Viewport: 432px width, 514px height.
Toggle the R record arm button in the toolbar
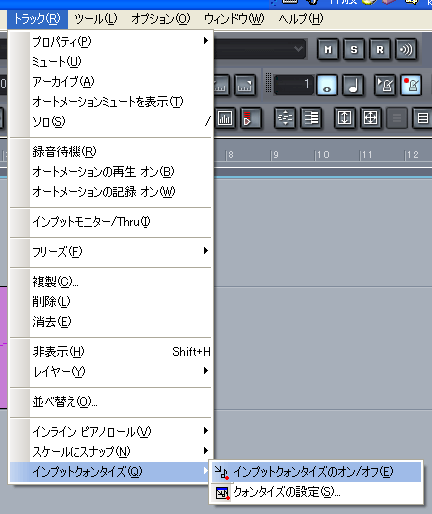click(x=380, y=50)
